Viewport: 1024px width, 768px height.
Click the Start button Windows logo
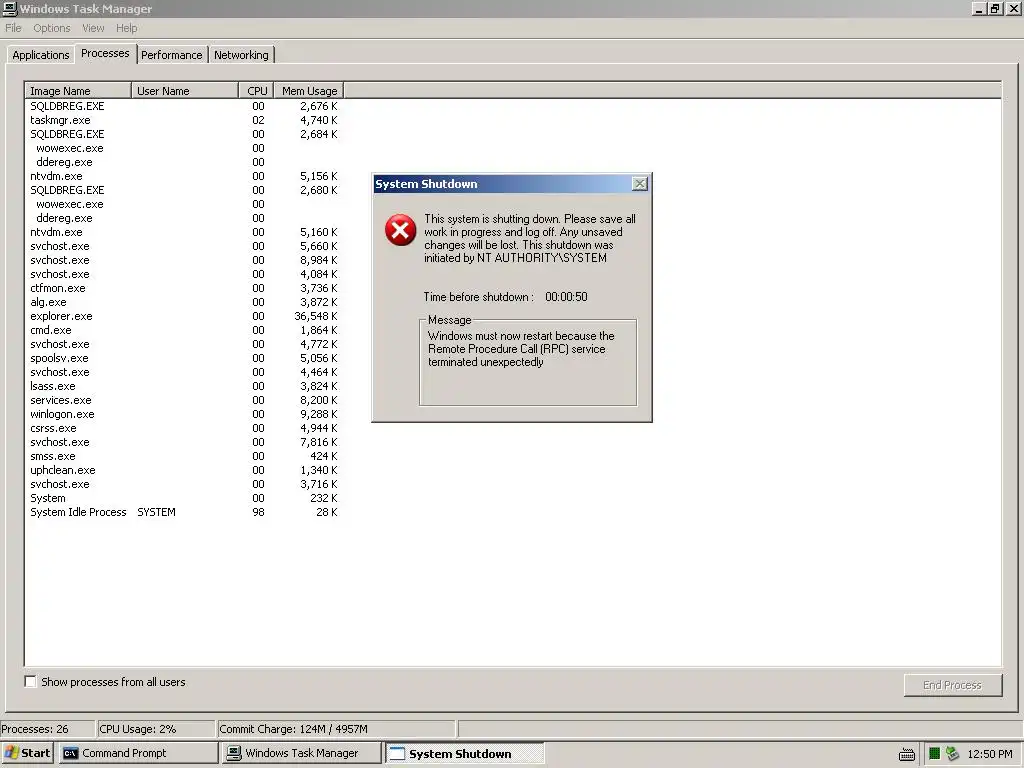click(x=11, y=753)
